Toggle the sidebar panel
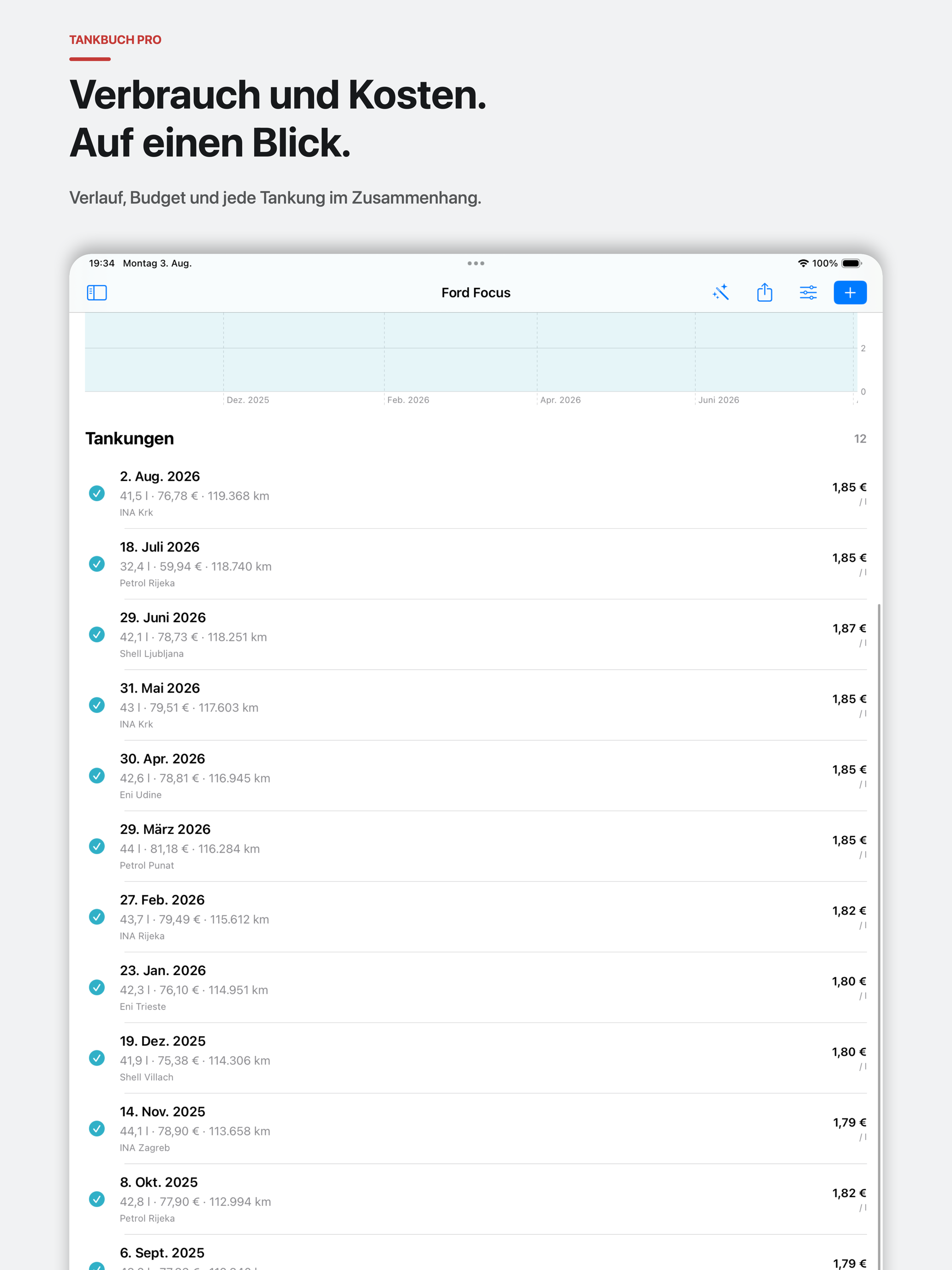The height and width of the screenshot is (1270, 952). pyautogui.click(x=96, y=293)
